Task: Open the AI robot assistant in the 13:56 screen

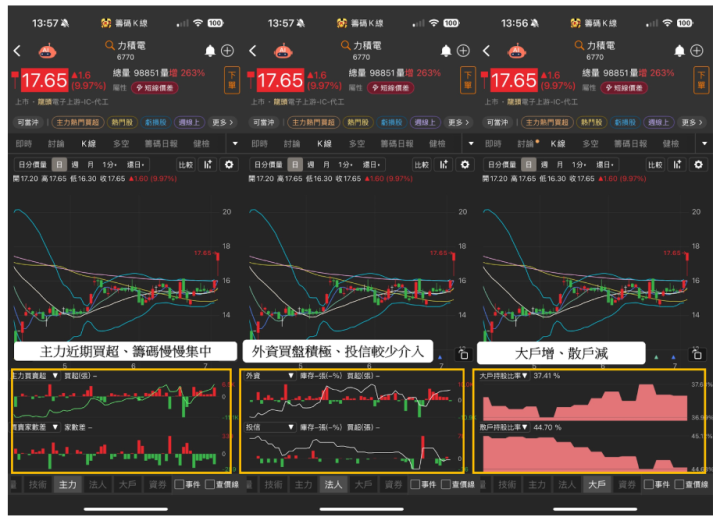Action: [x=517, y=51]
